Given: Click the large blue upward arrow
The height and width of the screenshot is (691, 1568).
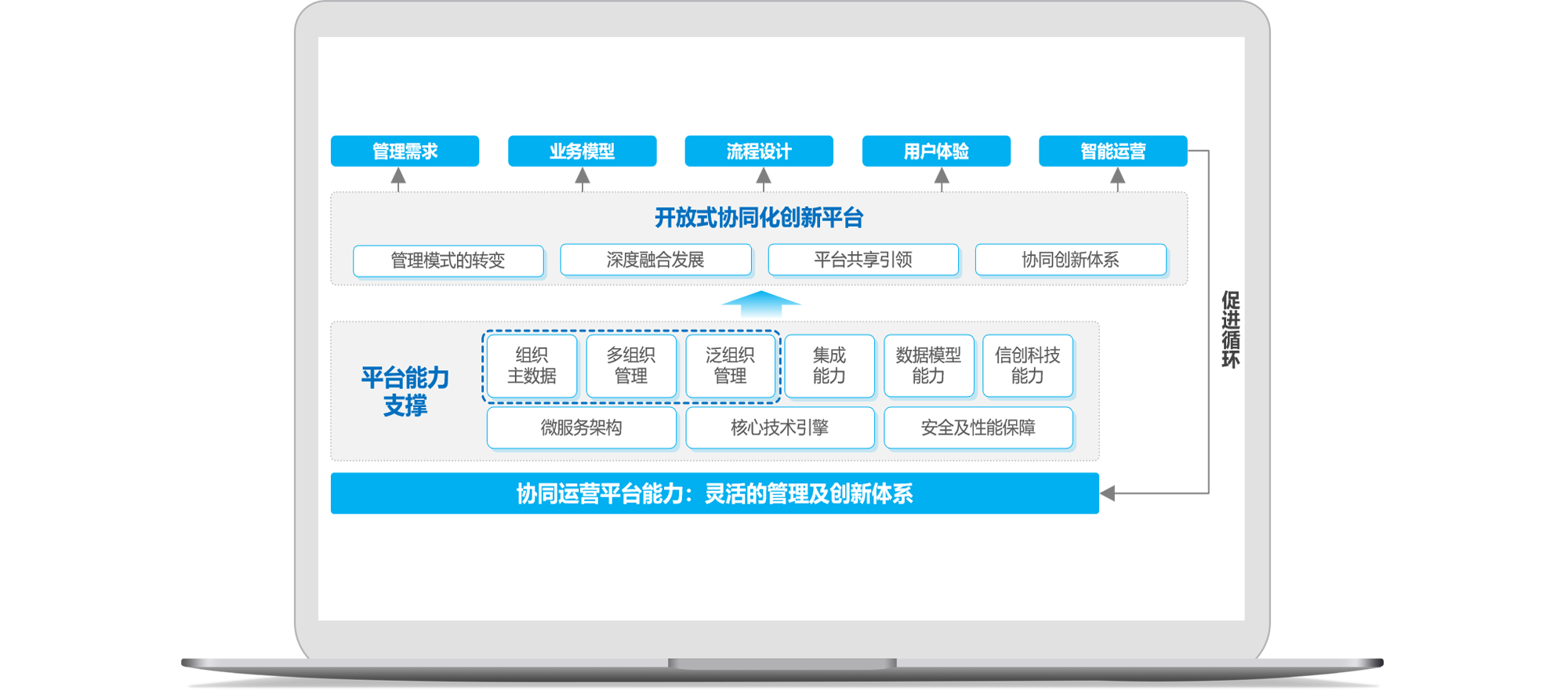Looking at the screenshot, I should point(760,304).
